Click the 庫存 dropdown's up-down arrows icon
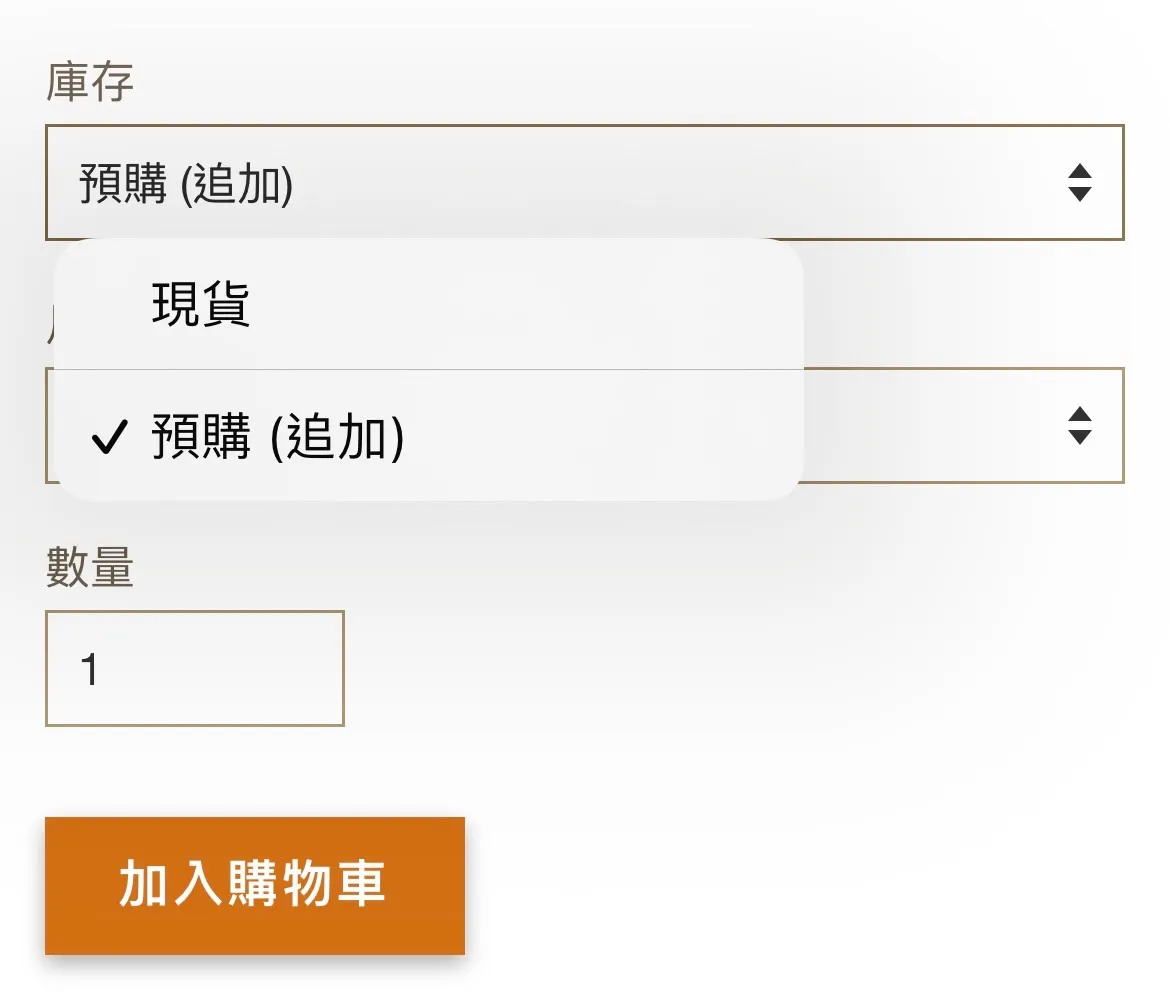The width and height of the screenshot is (1170, 1006). coord(1079,183)
